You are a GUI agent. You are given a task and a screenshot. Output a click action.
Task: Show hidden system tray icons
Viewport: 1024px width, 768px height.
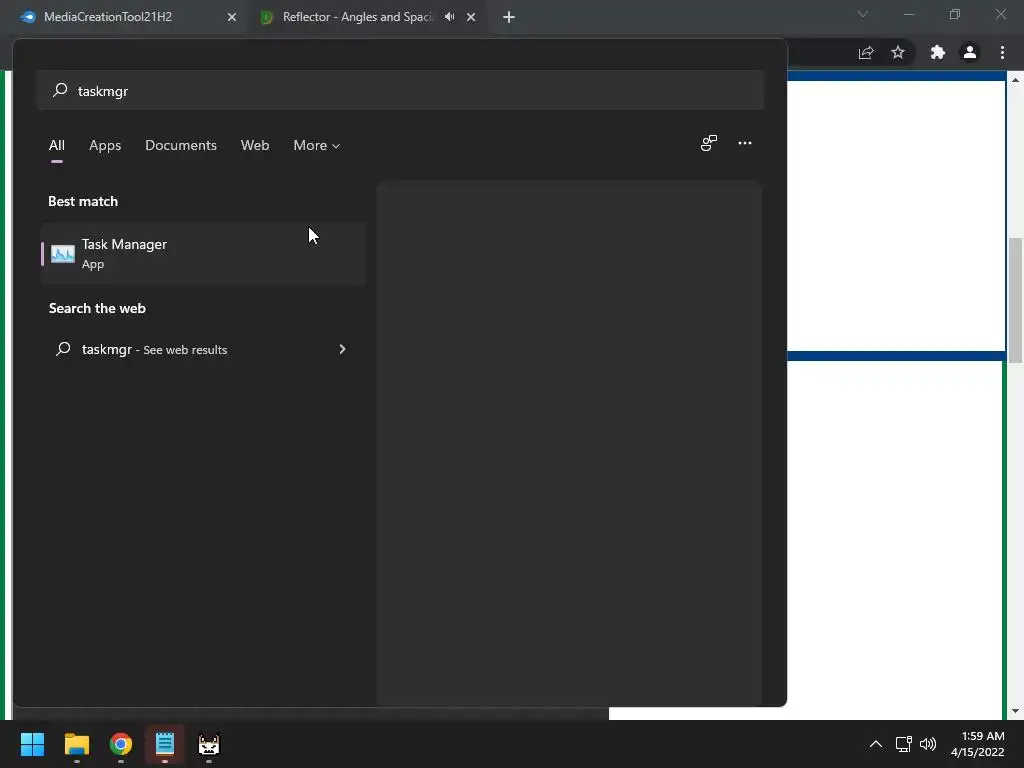point(876,744)
